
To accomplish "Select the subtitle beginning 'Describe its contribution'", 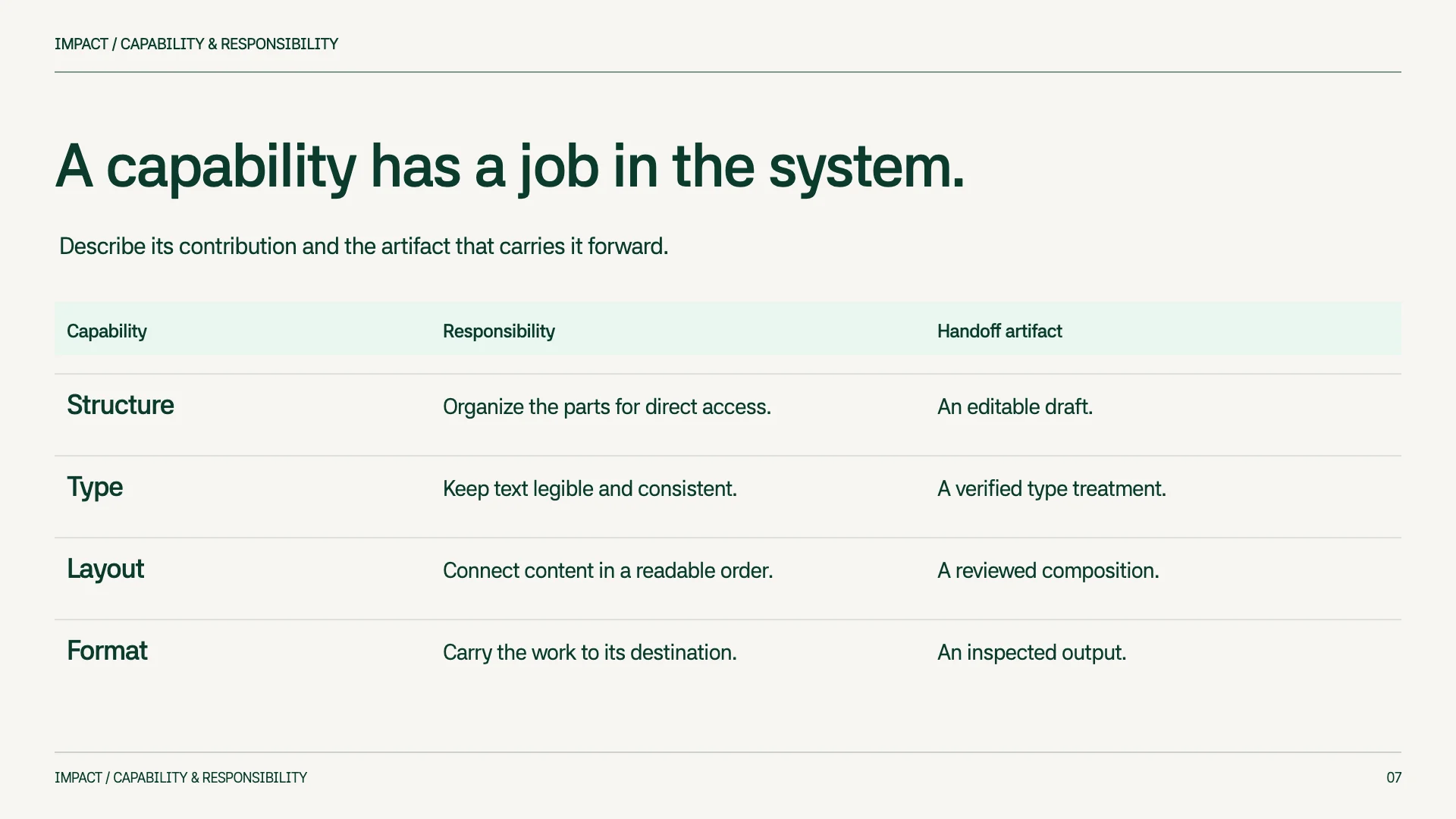I will pyautogui.click(x=364, y=246).
